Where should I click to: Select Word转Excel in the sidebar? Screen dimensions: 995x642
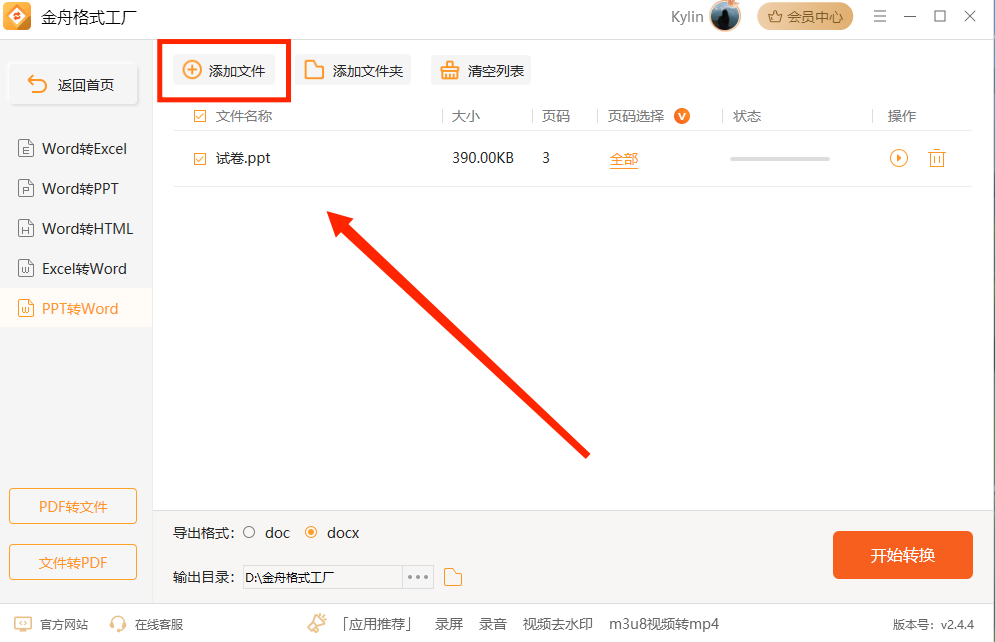pos(76,148)
